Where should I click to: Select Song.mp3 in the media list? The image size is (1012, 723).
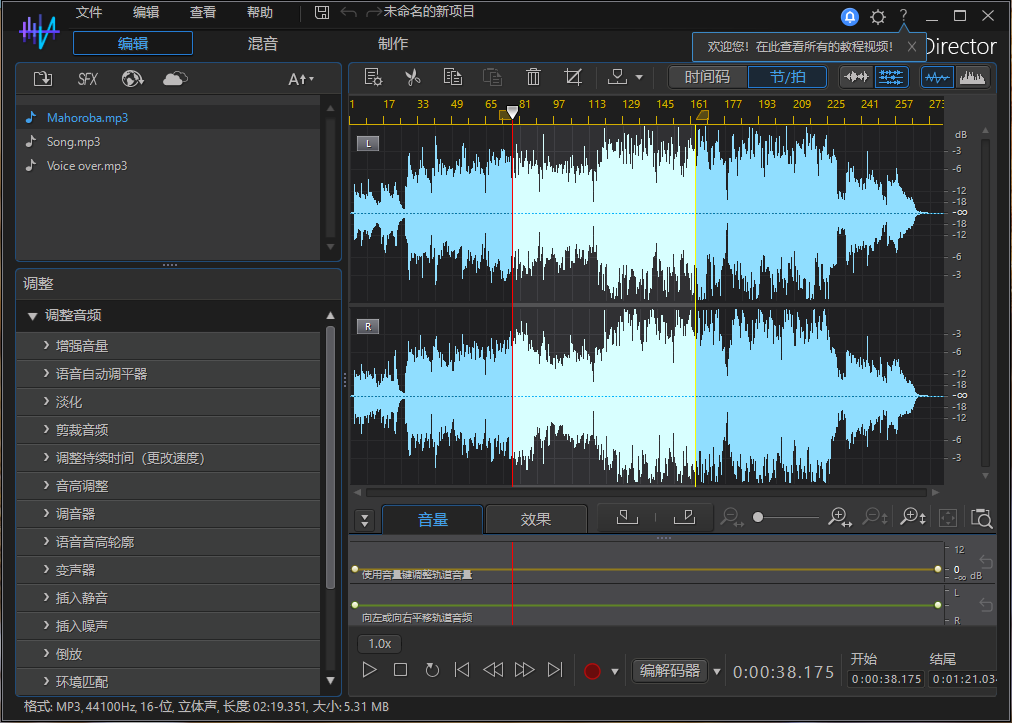[74, 142]
